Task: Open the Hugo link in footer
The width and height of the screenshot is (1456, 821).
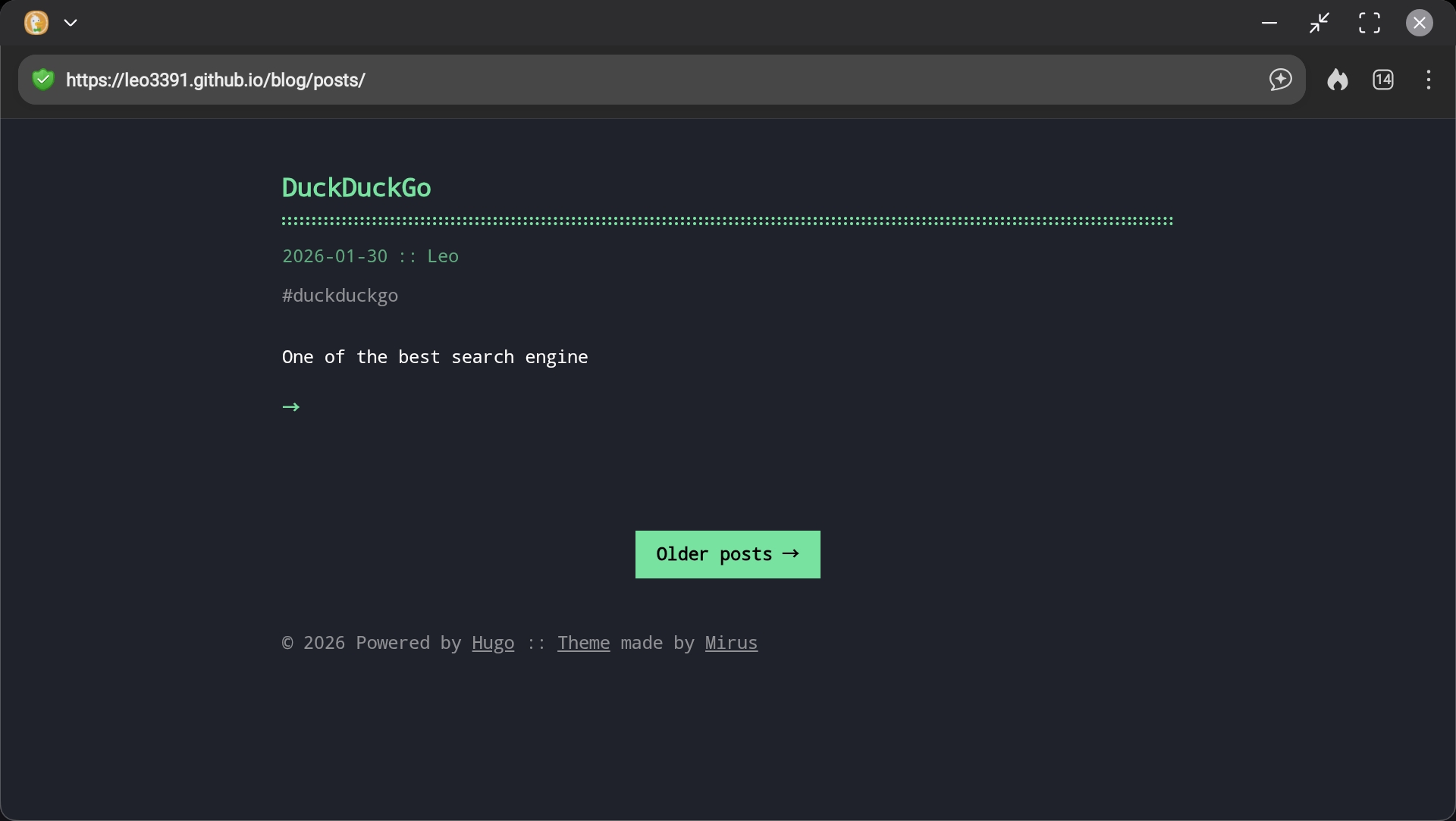Action: click(493, 643)
